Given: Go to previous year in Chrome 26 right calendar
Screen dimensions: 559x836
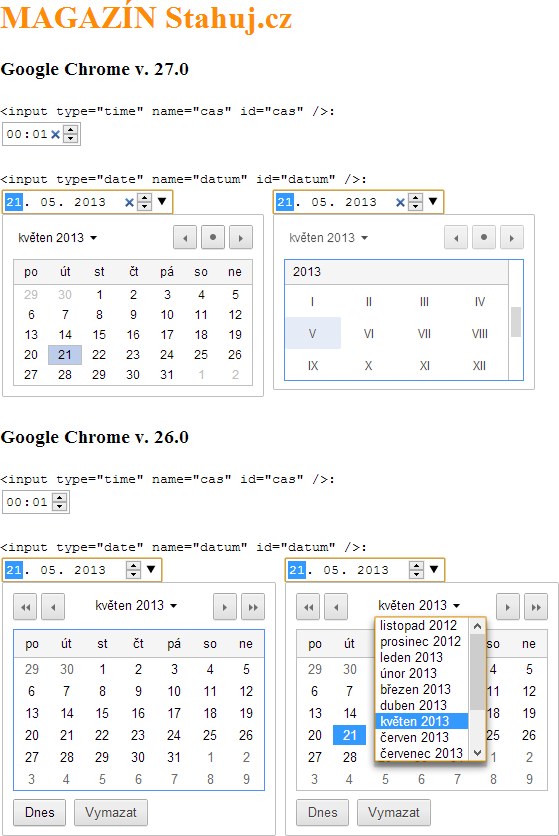Looking at the screenshot, I should [308, 607].
